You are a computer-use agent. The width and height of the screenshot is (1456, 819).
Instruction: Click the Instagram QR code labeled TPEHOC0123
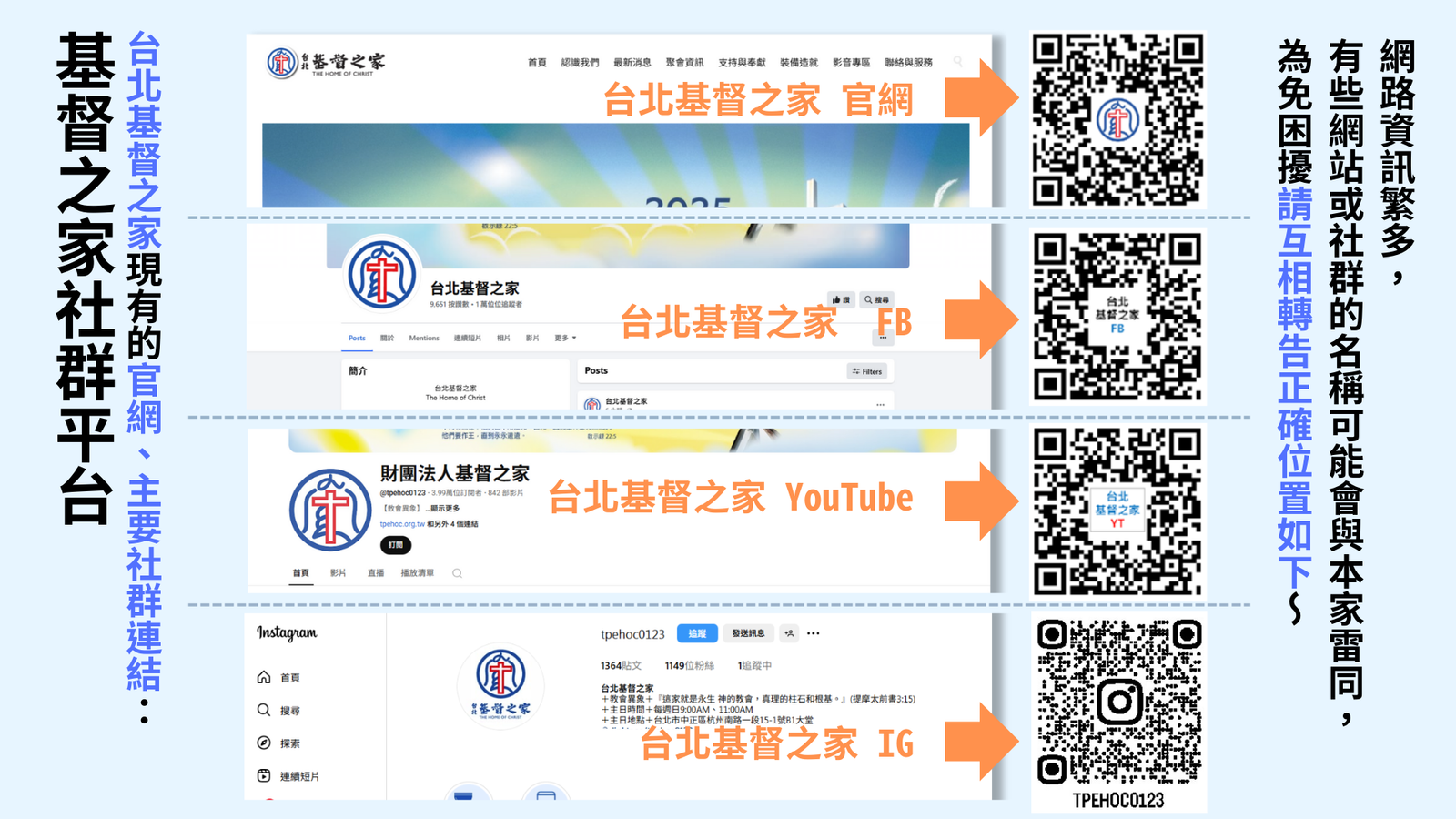coord(1118,703)
